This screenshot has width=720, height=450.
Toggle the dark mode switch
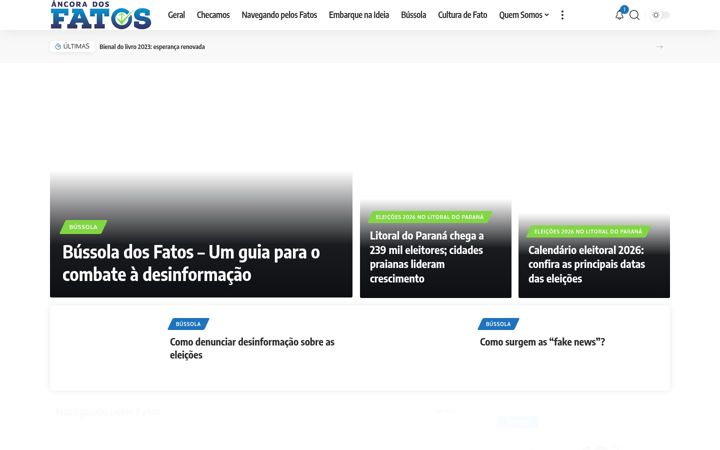(x=660, y=15)
